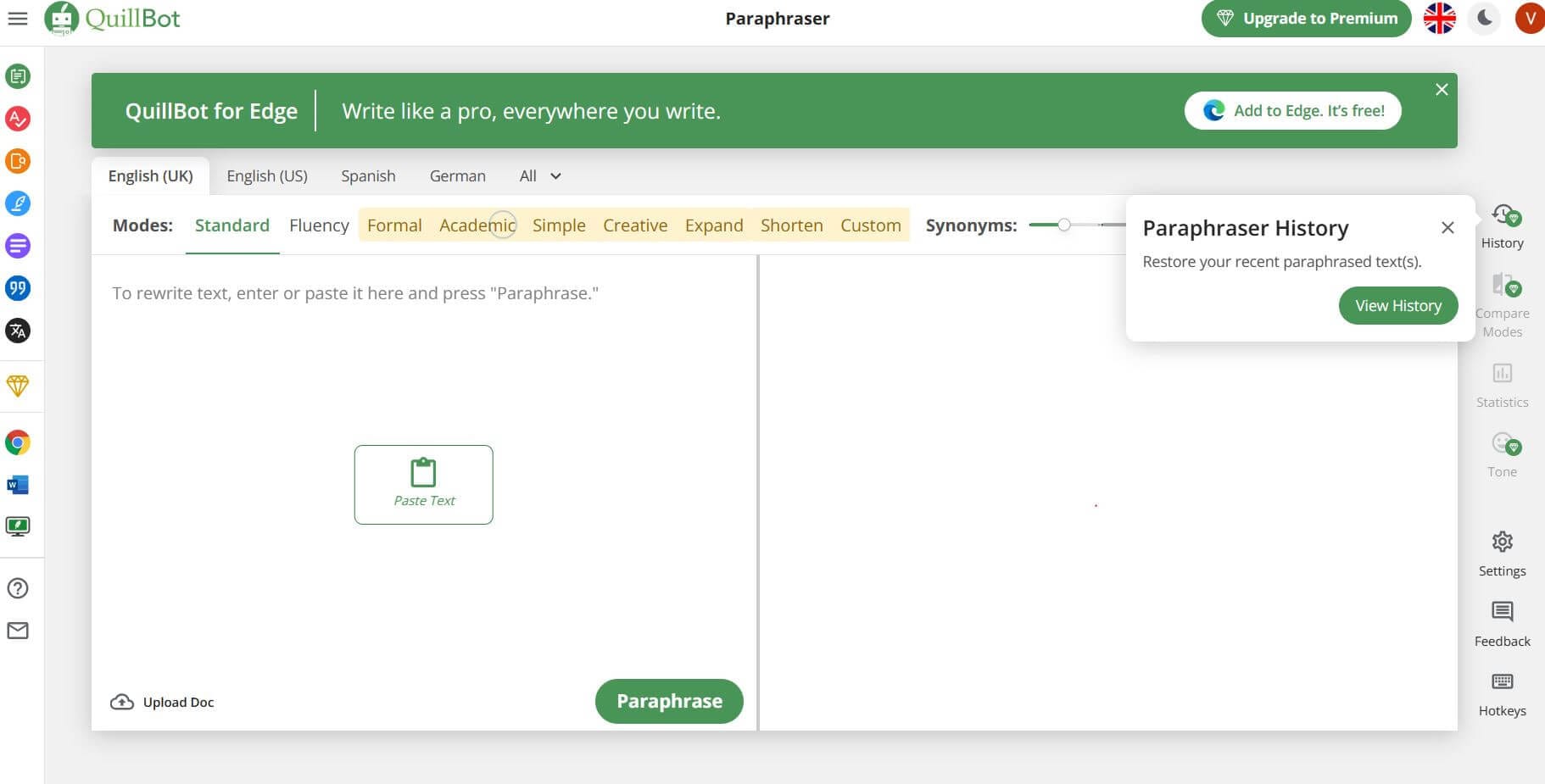
Task: Open the Contact us mail icon
Action: 18,631
